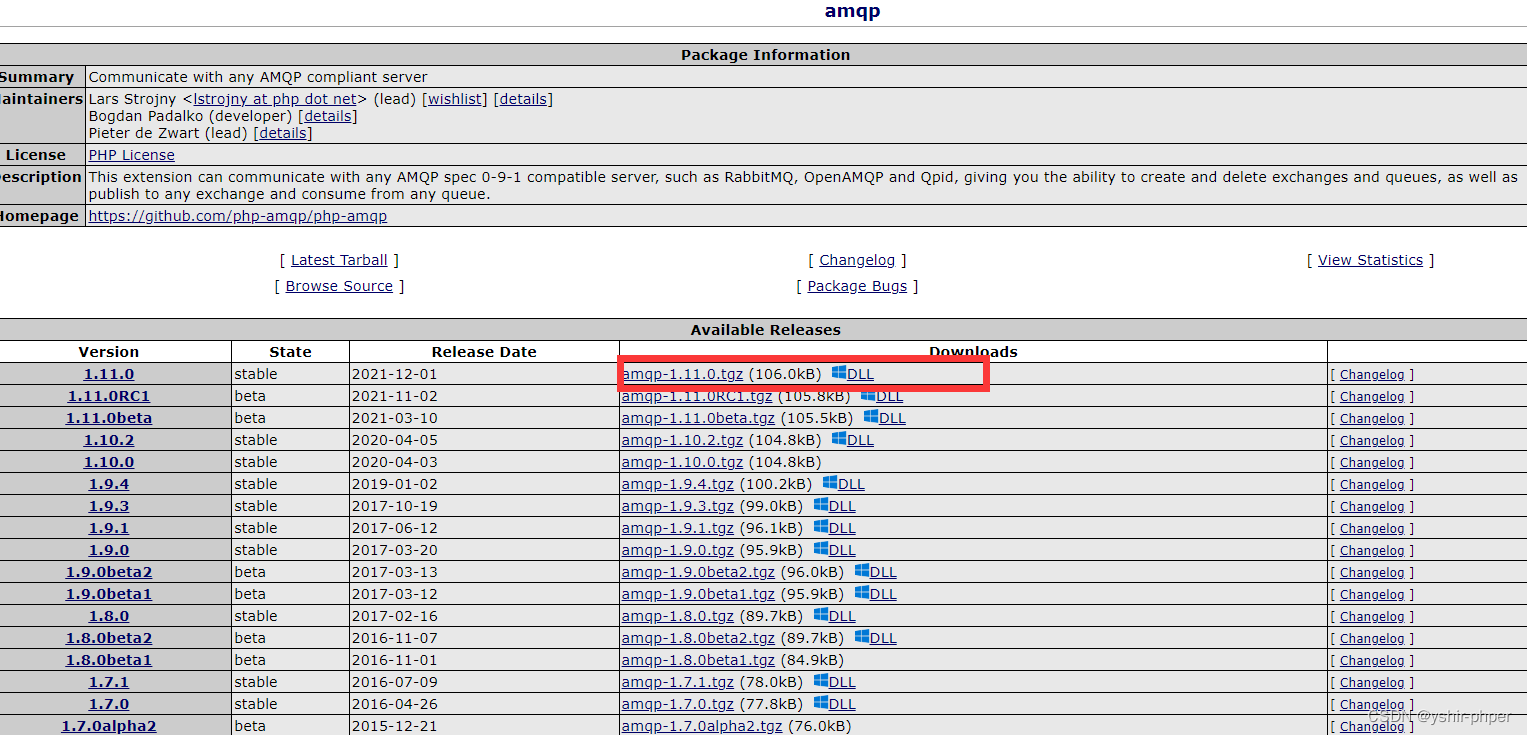Open the main Changelog link

click(856, 259)
